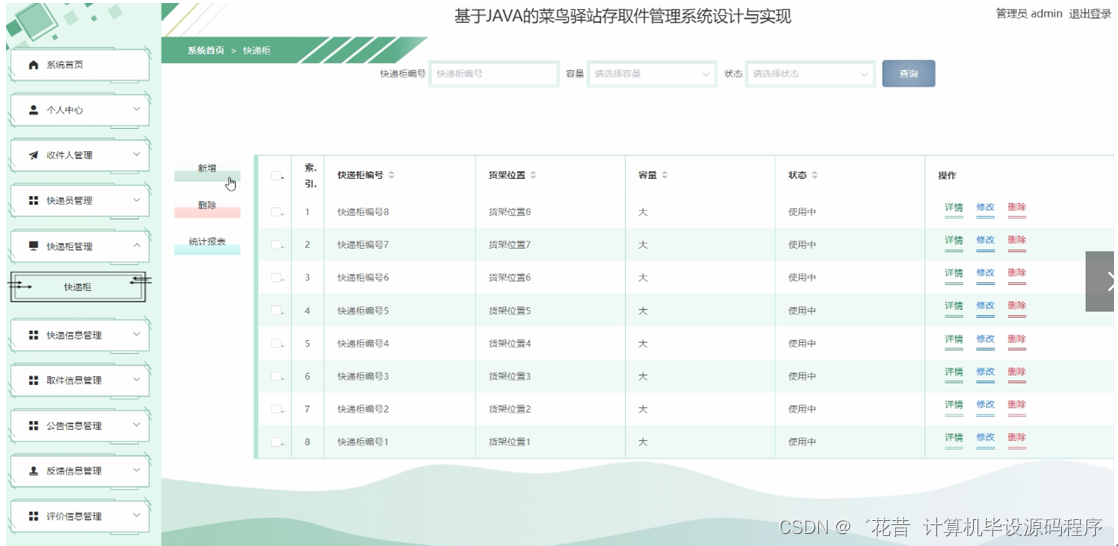Image resolution: width=1118 pixels, height=546 pixels.
Task: Expand 个人中心 menu chevron
Action: pos(137,109)
